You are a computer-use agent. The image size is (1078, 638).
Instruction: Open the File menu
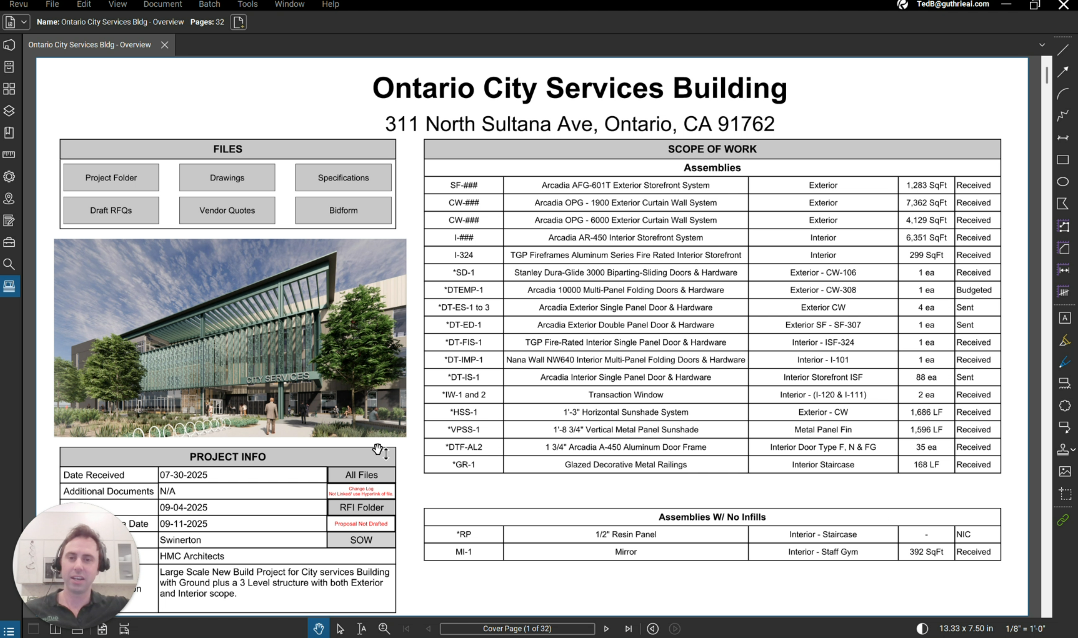click(52, 4)
